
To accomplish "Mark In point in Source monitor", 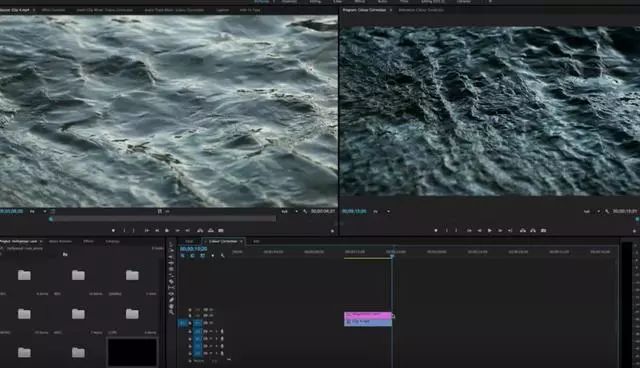I will click(x=124, y=231).
